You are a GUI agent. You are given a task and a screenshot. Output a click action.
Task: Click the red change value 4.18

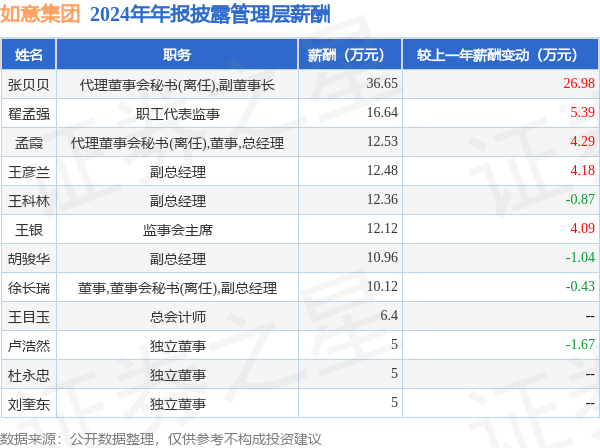point(582,170)
